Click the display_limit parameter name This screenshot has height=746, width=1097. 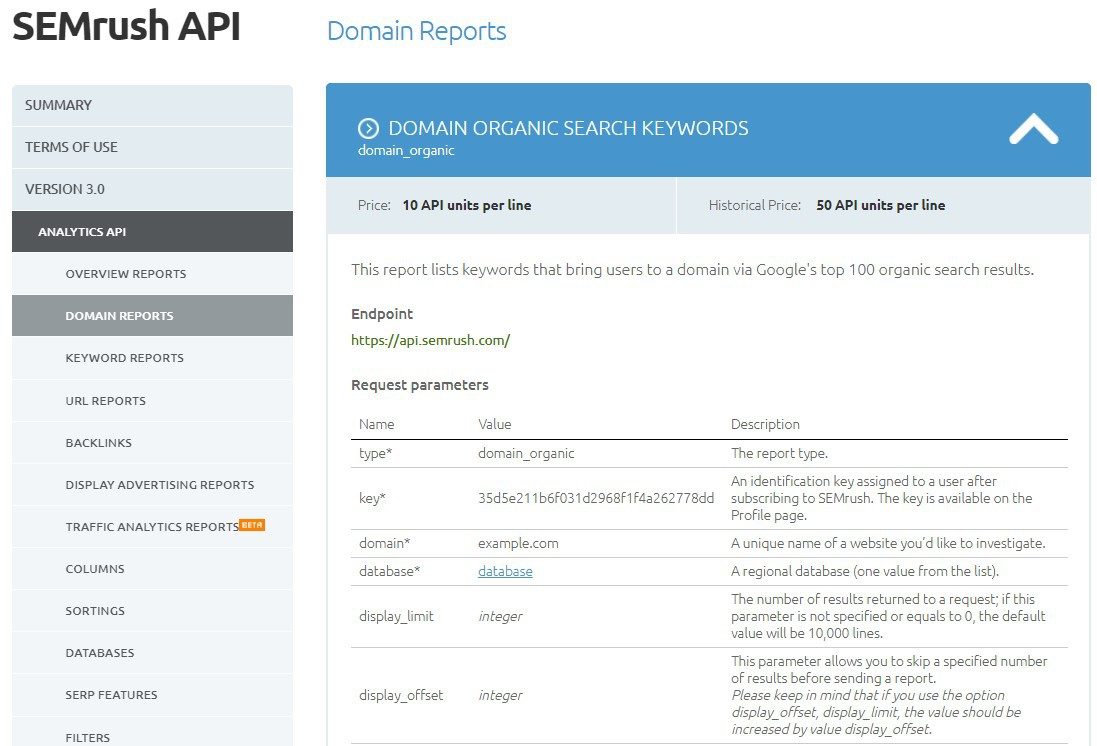396,616
